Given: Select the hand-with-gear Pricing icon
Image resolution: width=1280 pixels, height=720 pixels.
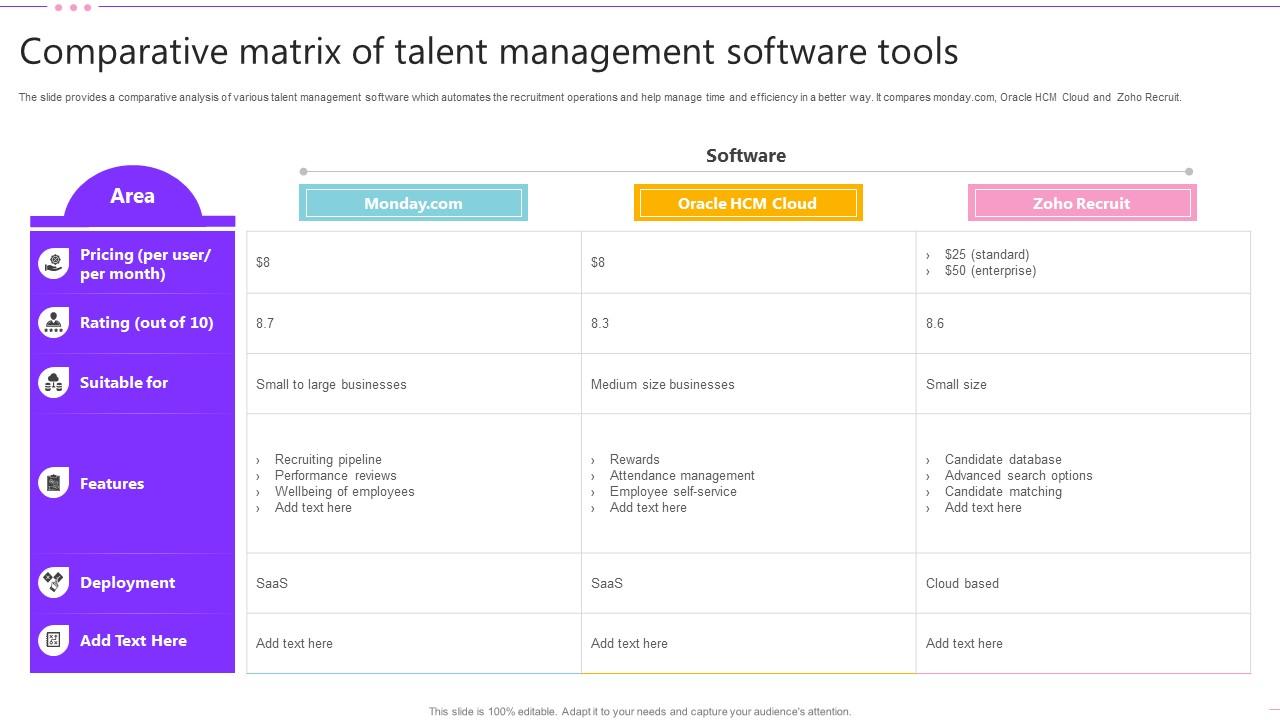Looking at the screenshot, I should point(53,263).
